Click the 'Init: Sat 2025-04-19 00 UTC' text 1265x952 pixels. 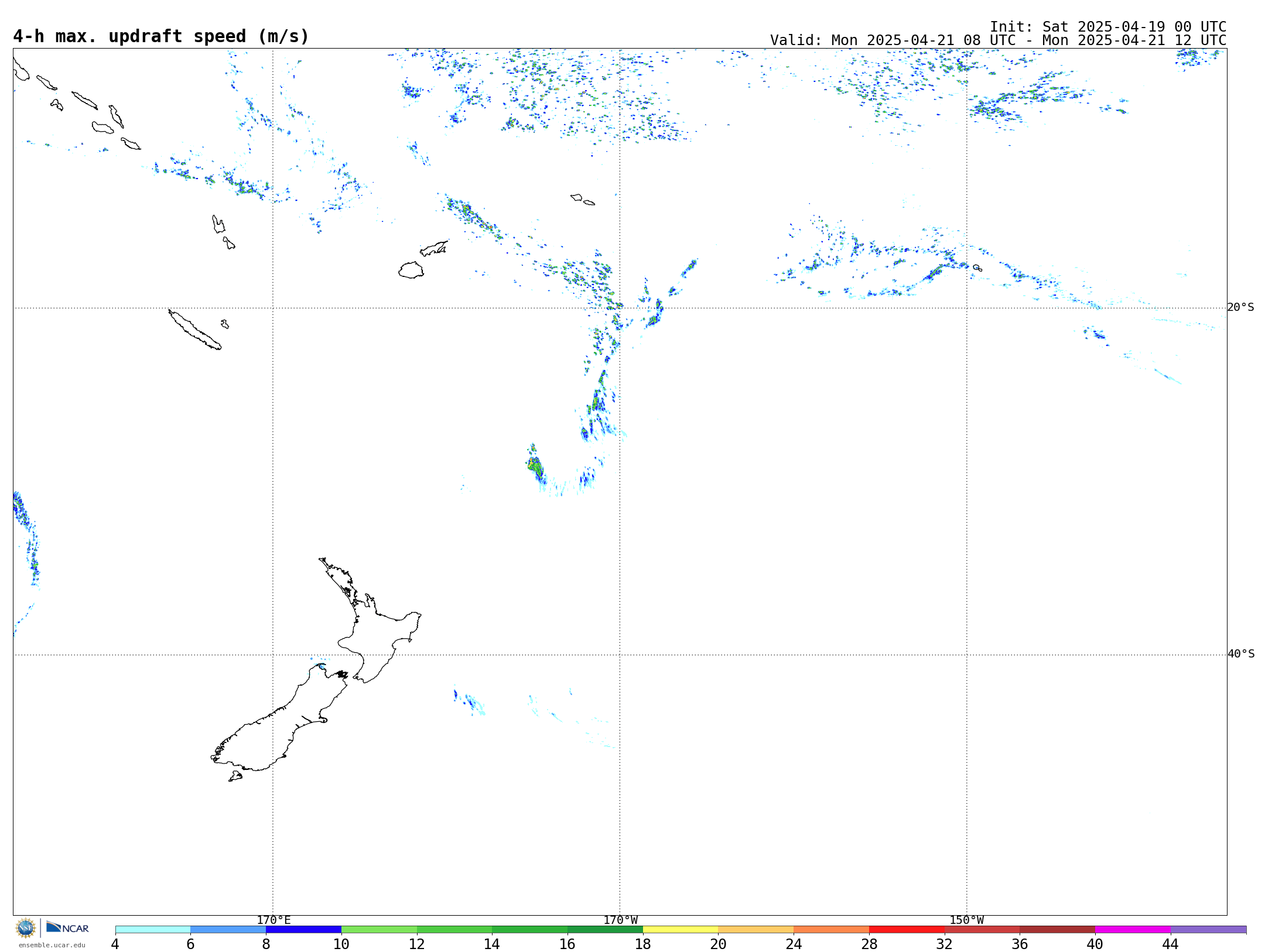[1108, 27]
